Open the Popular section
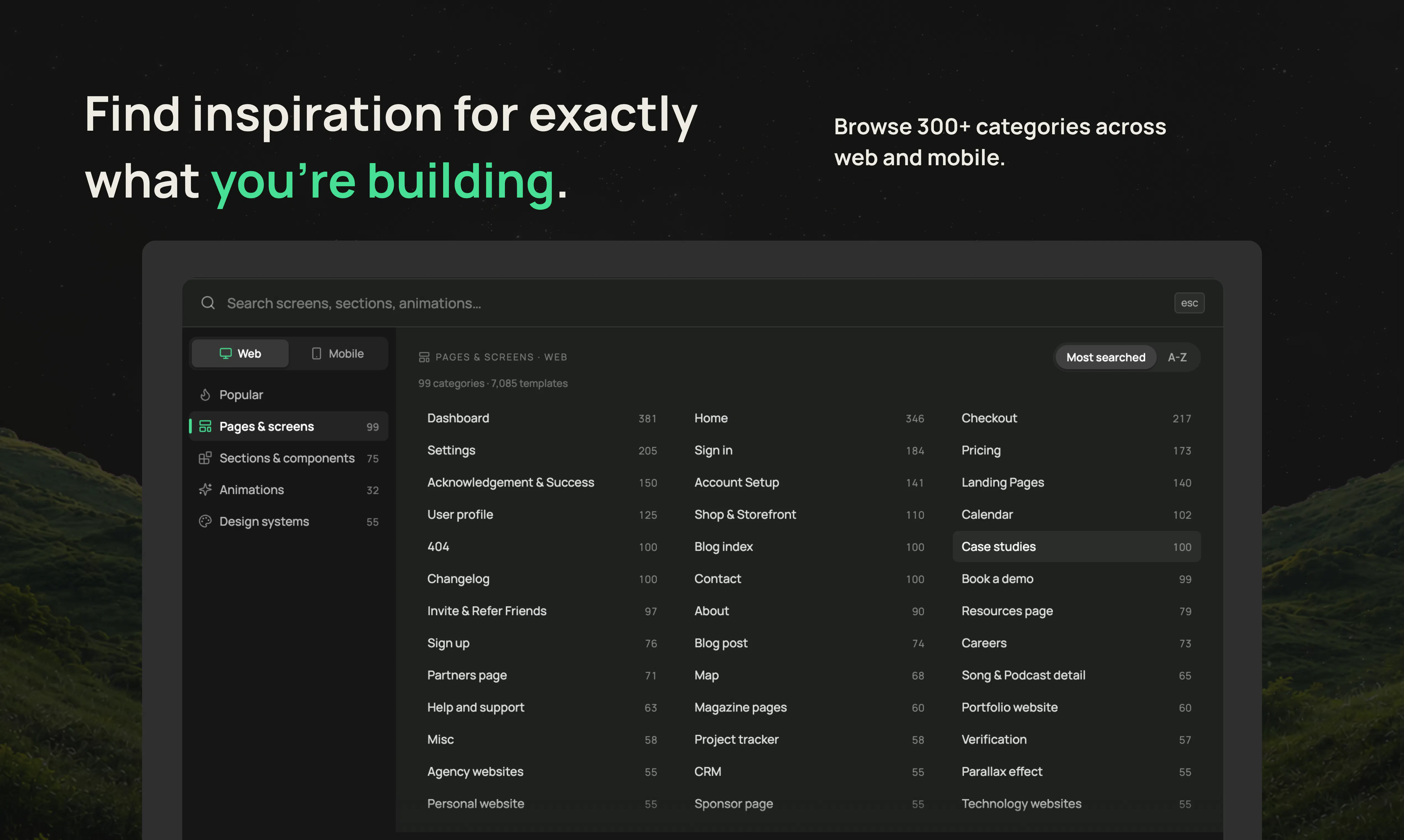The image size is (1404, 840). (289, 395)
